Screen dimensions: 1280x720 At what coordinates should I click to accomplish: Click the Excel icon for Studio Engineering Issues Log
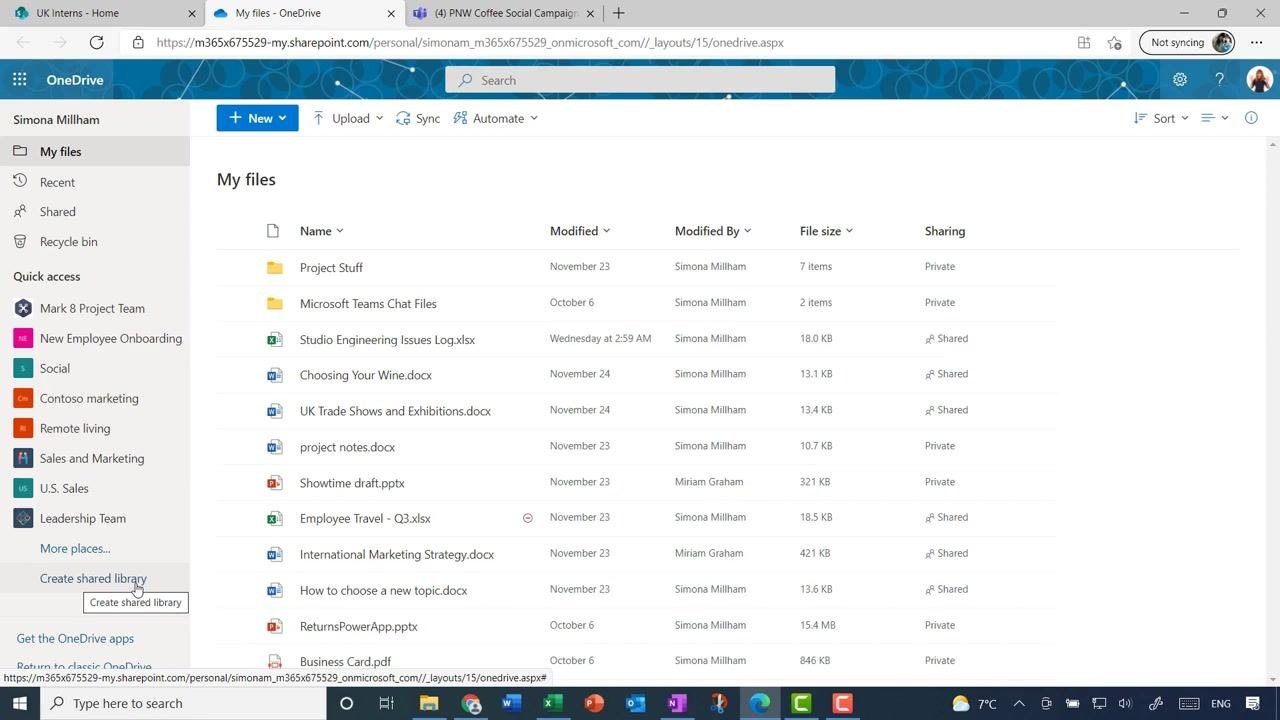(x=274, y=339)
